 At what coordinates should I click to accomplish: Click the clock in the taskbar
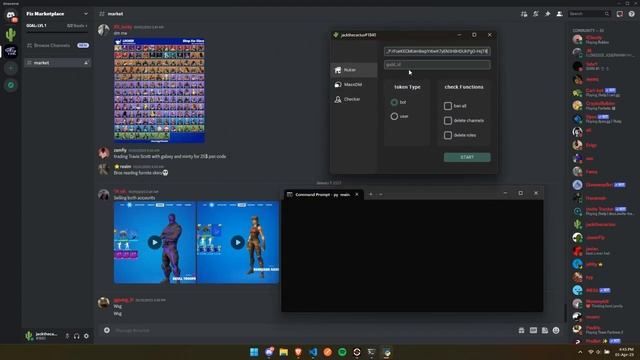point(625,352)
